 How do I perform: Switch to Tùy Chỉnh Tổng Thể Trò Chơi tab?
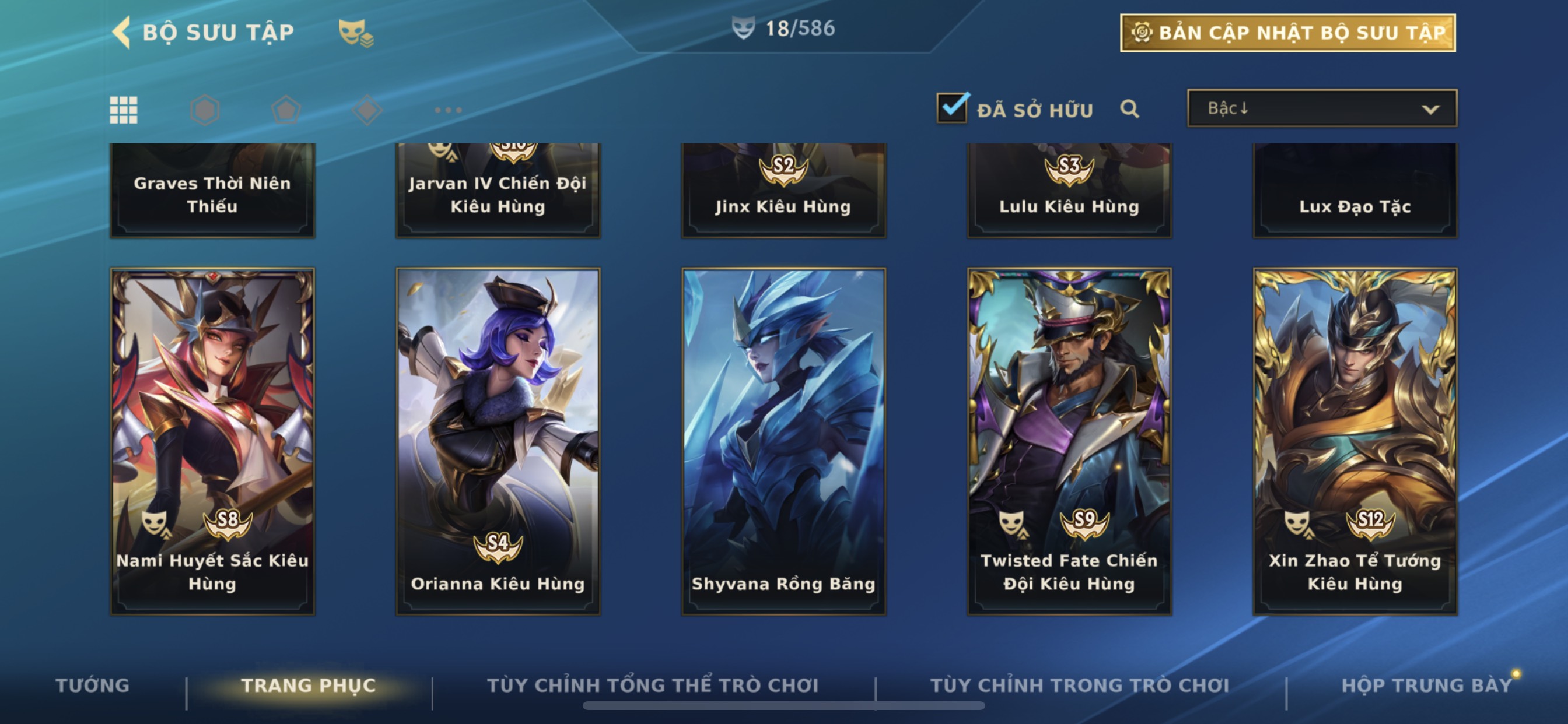(x=653, y=685)
